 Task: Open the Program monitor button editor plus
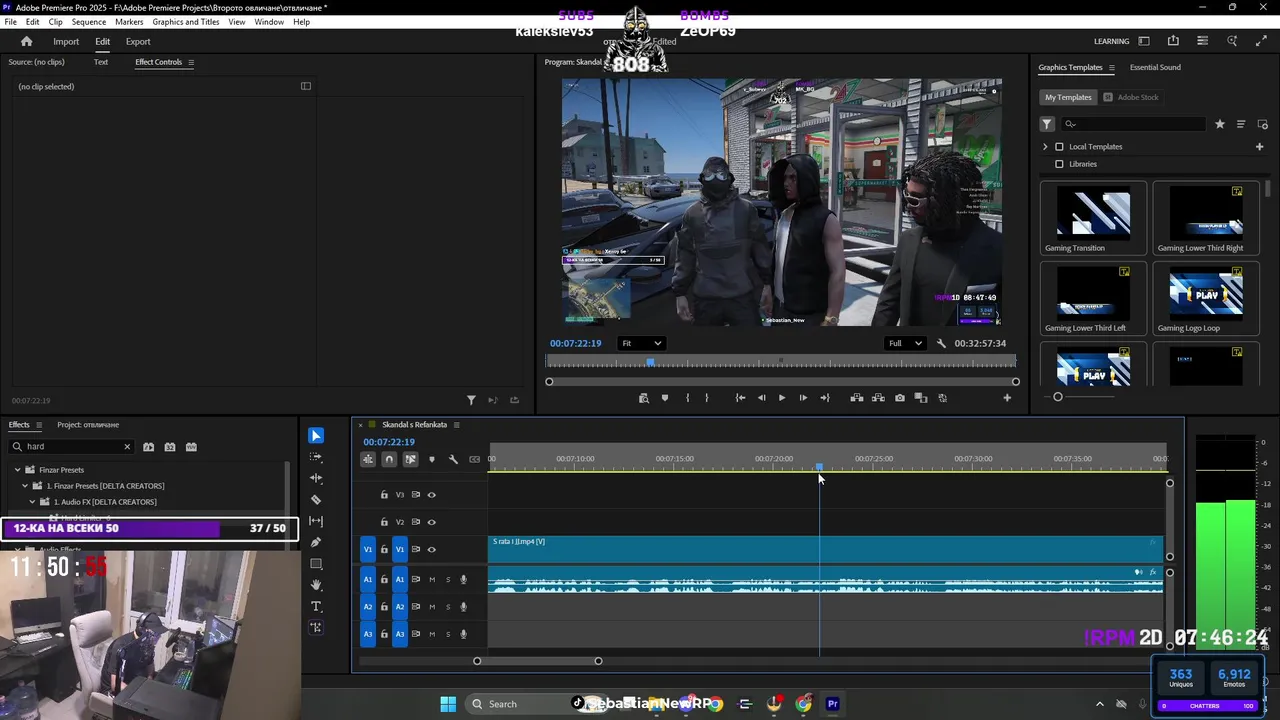1007,398
